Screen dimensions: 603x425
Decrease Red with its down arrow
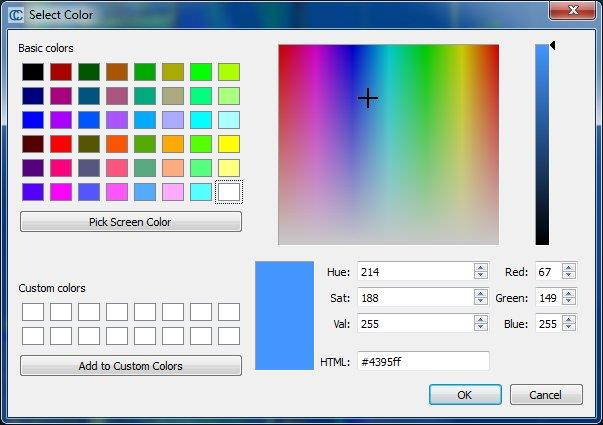(x=569, y=275)
